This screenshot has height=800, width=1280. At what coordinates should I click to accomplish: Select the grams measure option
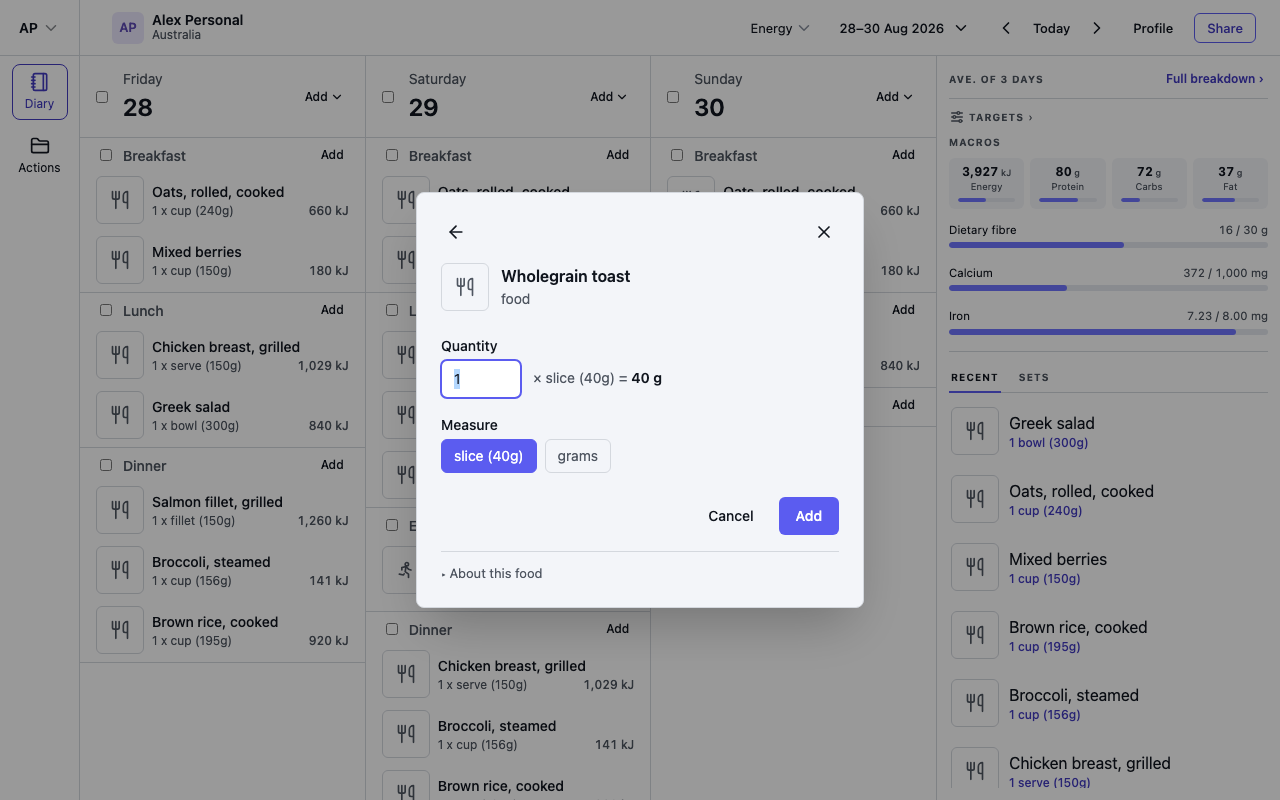click(578, 456)
